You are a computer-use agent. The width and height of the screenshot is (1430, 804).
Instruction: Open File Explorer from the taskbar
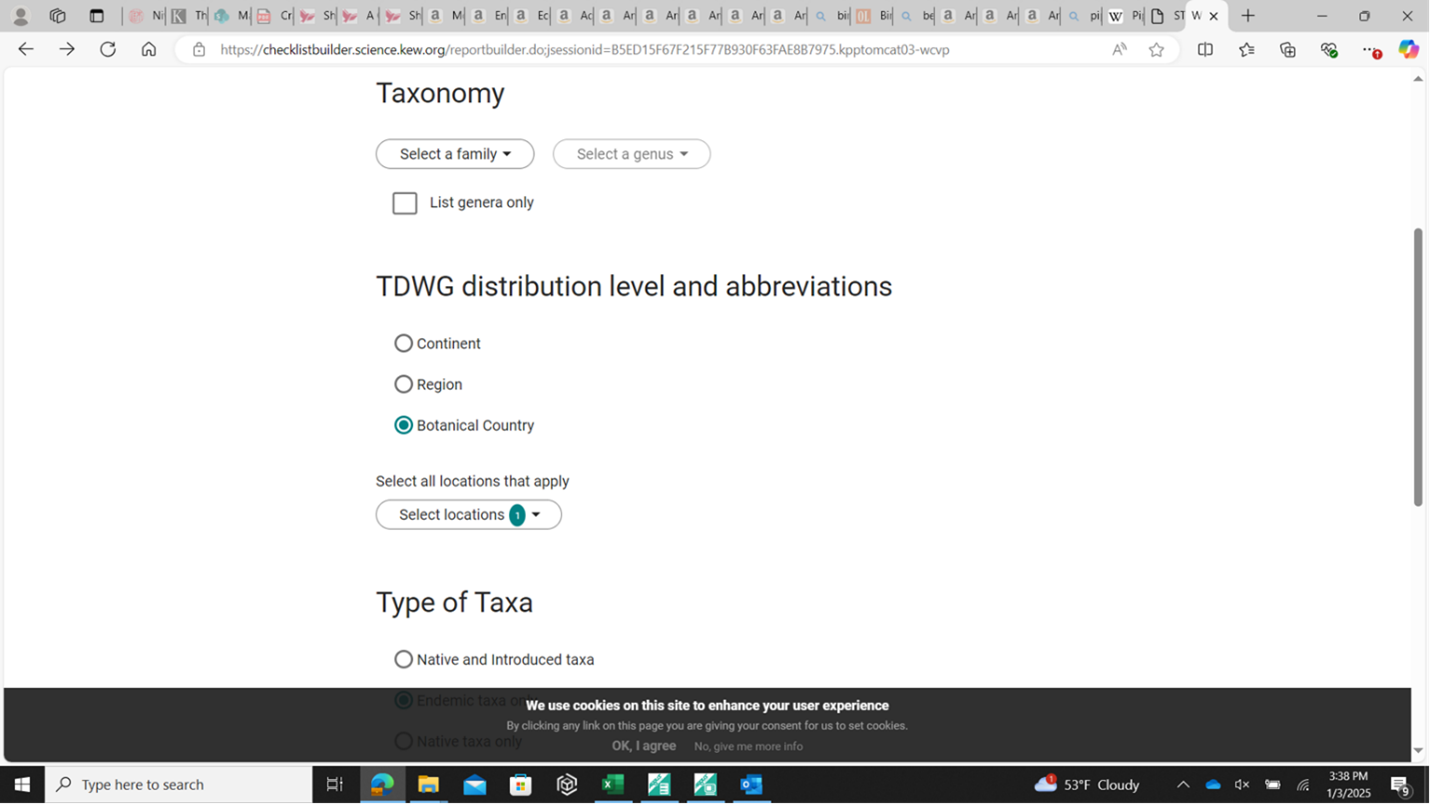[428, 785]
